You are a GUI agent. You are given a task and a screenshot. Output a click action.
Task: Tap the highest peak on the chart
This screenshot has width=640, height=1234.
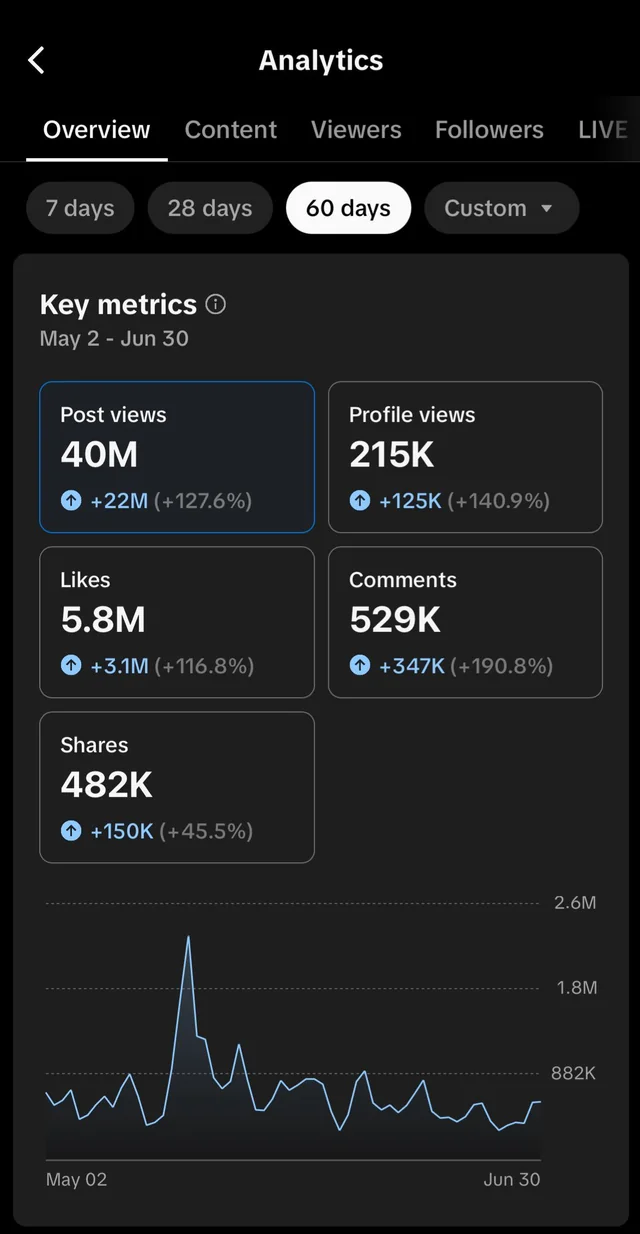(x=187, y=937)
